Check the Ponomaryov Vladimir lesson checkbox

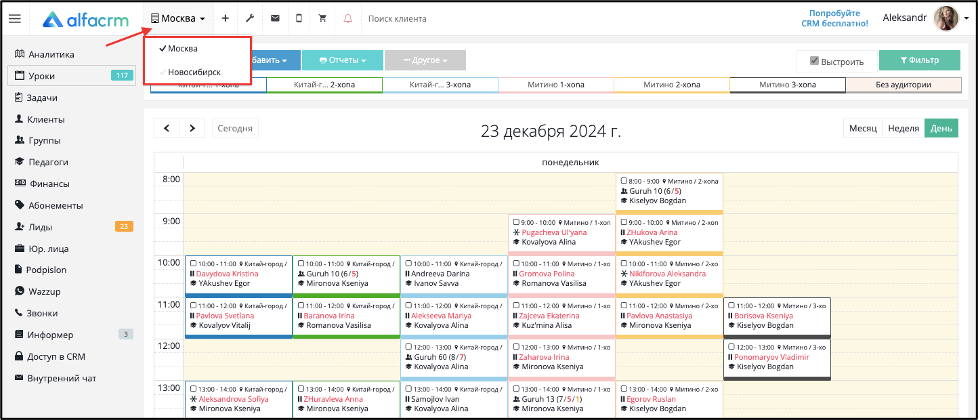pos(732,348)
